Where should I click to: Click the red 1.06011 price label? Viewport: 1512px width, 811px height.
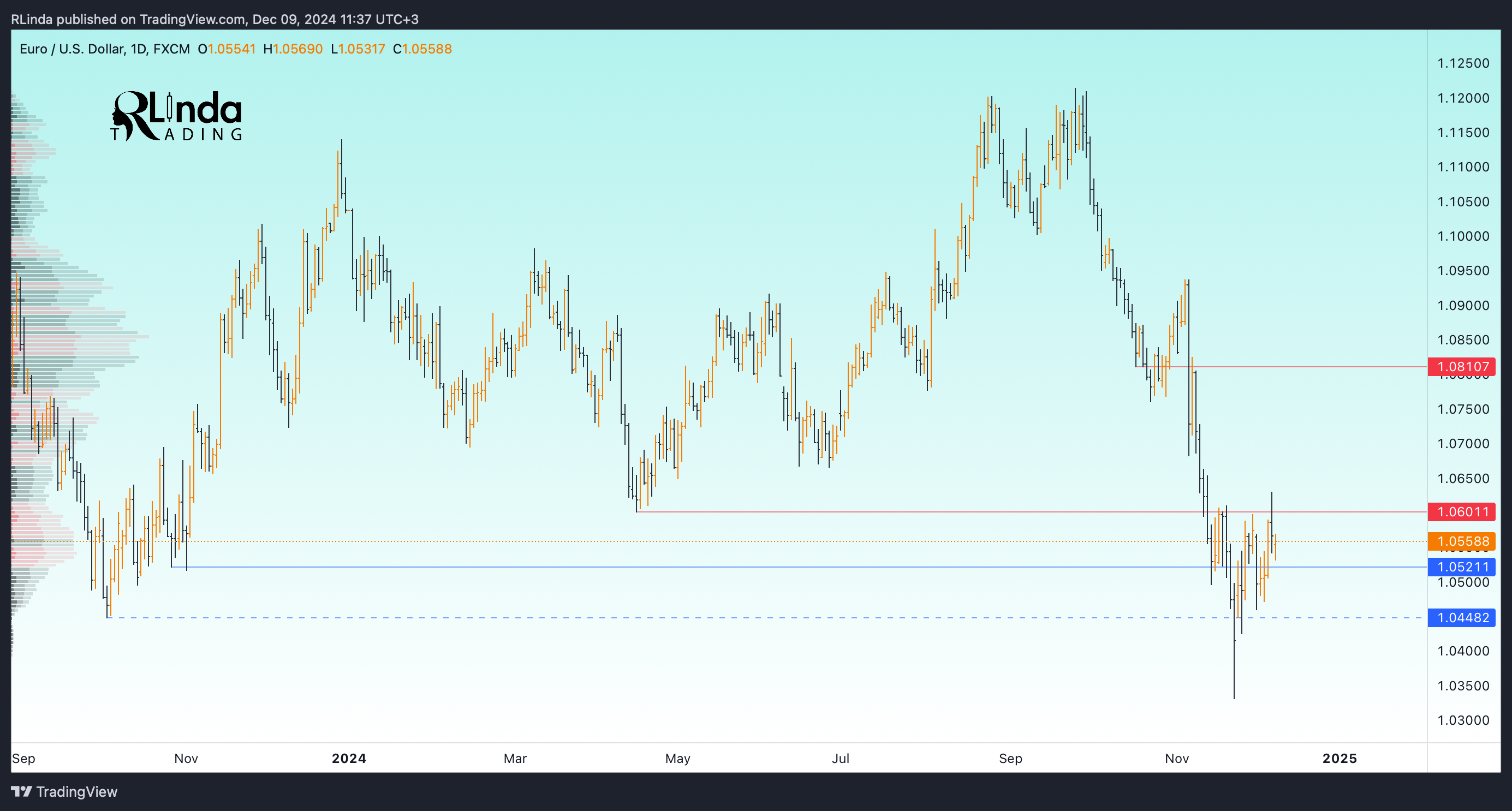(x=1462, y=512)
